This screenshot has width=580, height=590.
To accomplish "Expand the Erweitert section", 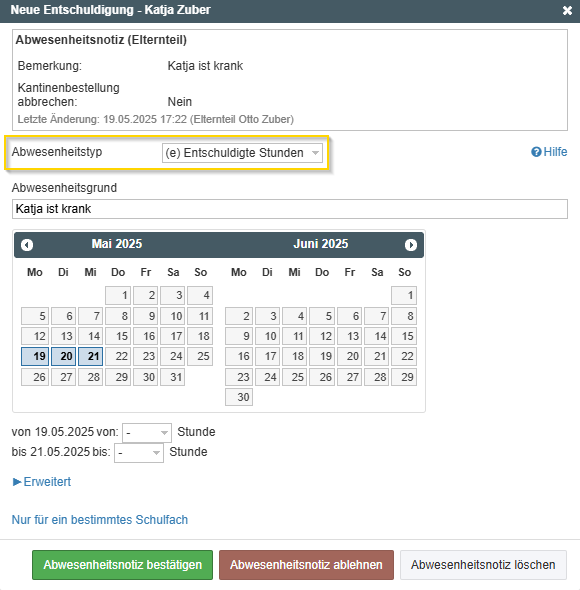I will (42, 482).
